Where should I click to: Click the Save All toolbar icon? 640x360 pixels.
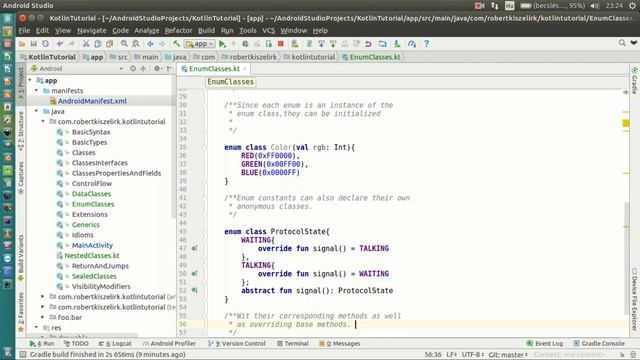(33, 44)
